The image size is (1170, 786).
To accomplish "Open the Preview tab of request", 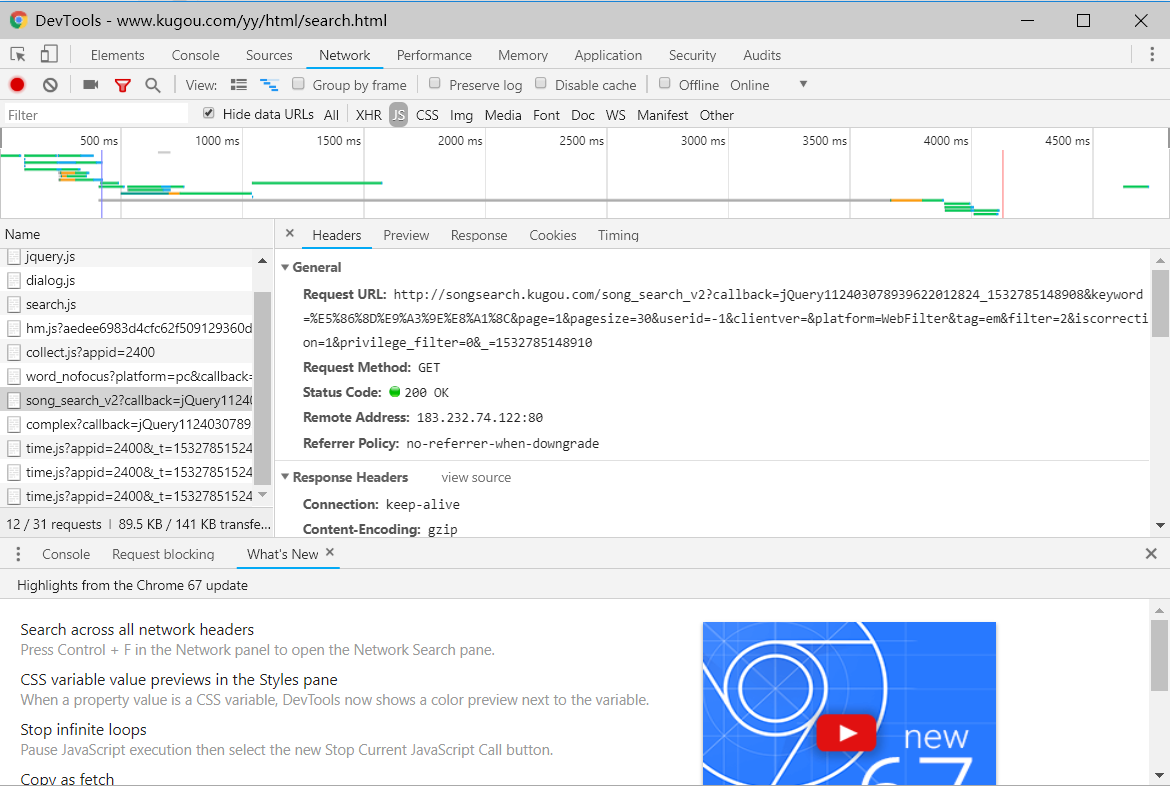I will point(406,235).
